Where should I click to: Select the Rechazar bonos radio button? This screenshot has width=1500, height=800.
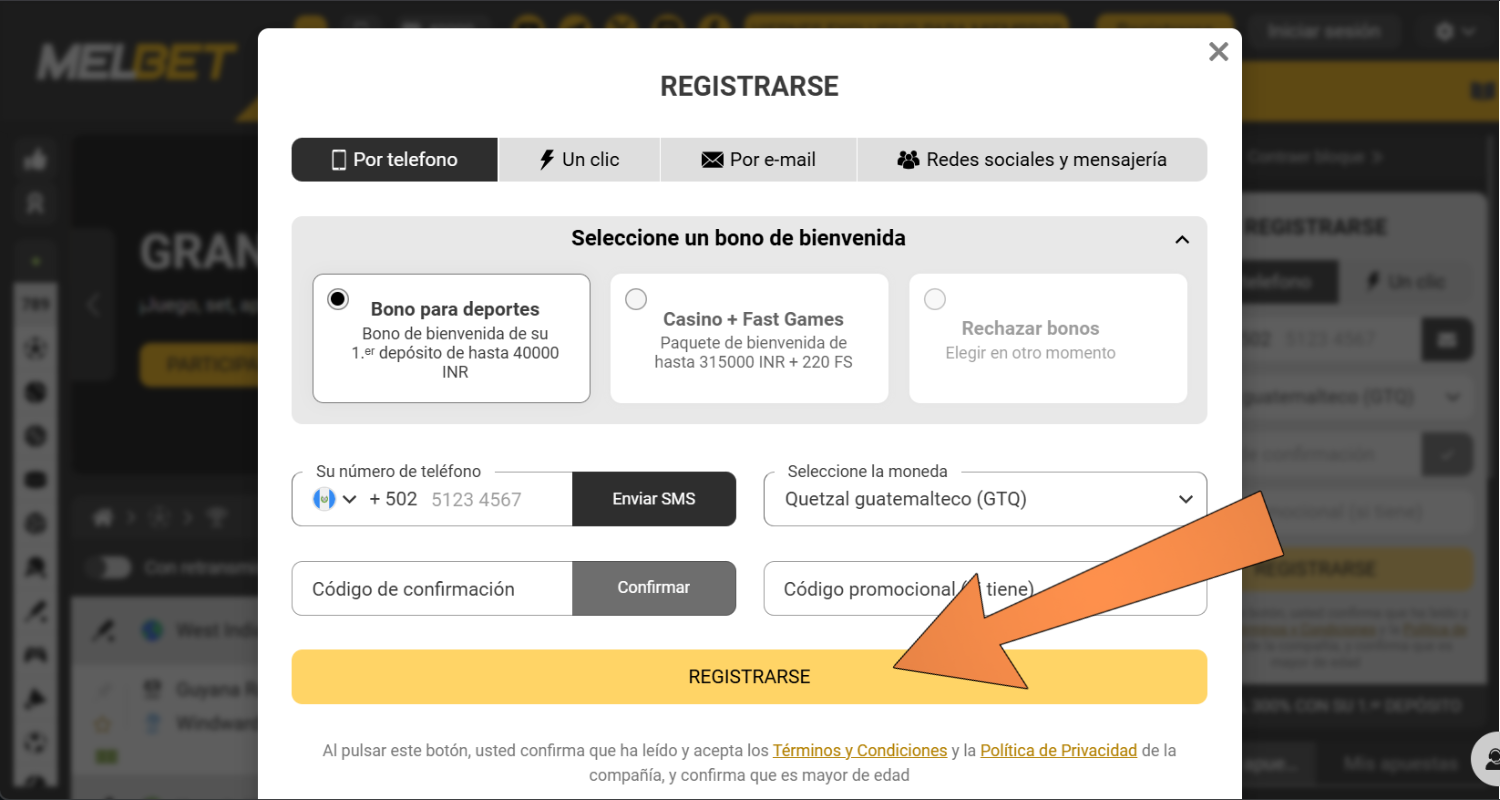coord(935,299)
